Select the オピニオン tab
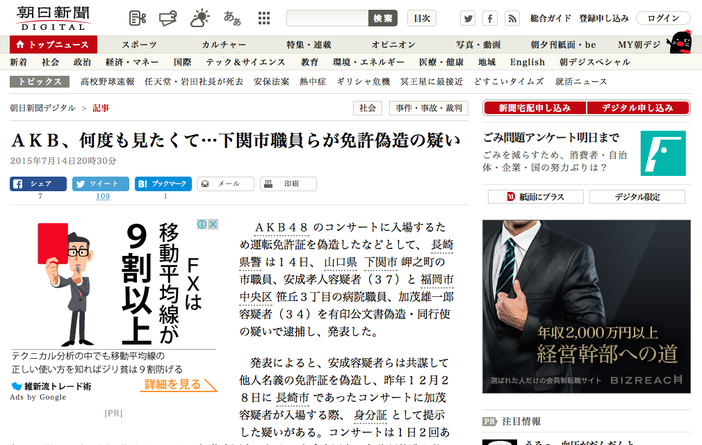Screen dimensions: 702x445 (393, 45)
